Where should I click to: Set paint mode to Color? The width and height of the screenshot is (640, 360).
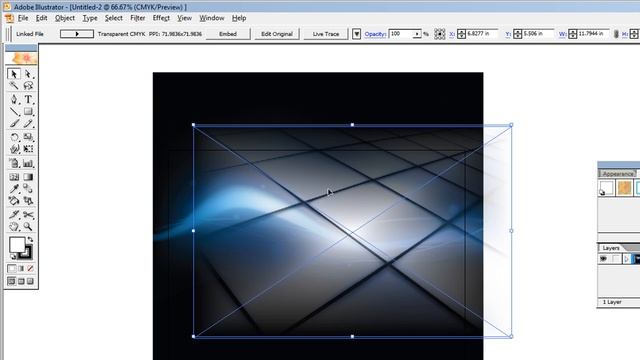point(12,269)
